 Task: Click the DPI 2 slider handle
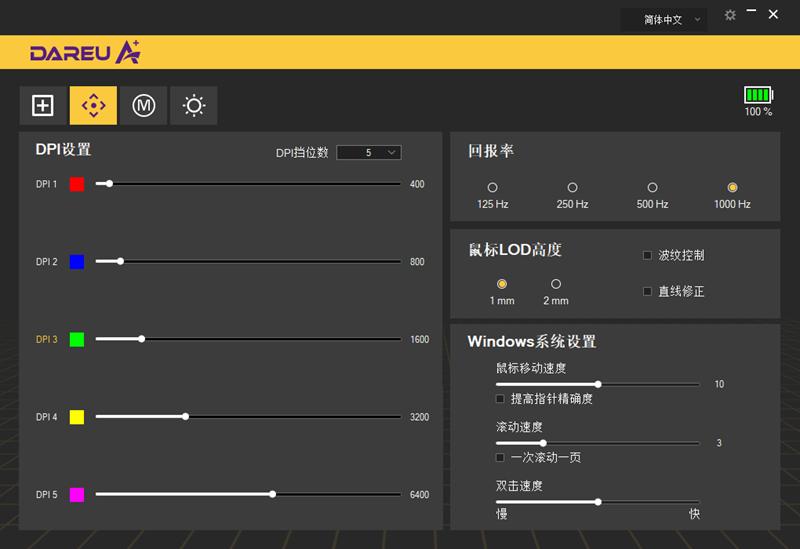pos(120,261)
